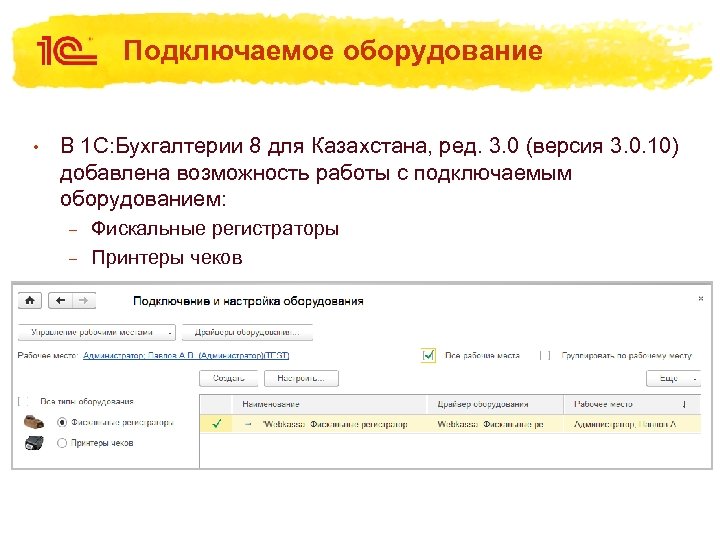This screenshot has height=540, width=720.
Task: Select the Принтеры чеков radio button
Action: point(62,443)
